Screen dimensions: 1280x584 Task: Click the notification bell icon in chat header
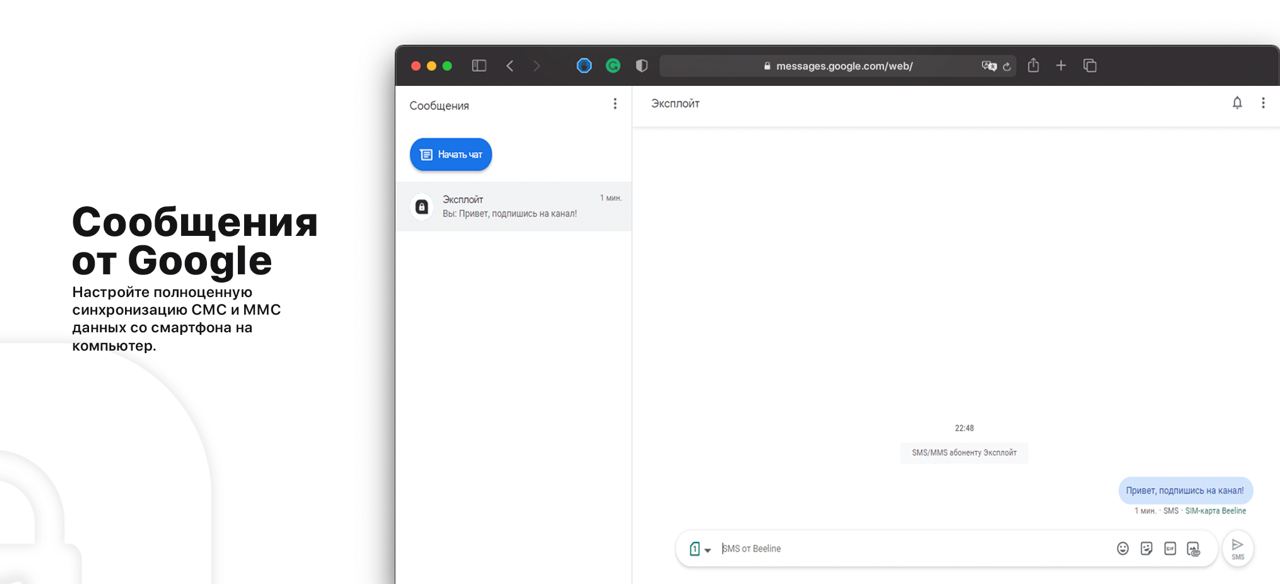click(1237, 103)
